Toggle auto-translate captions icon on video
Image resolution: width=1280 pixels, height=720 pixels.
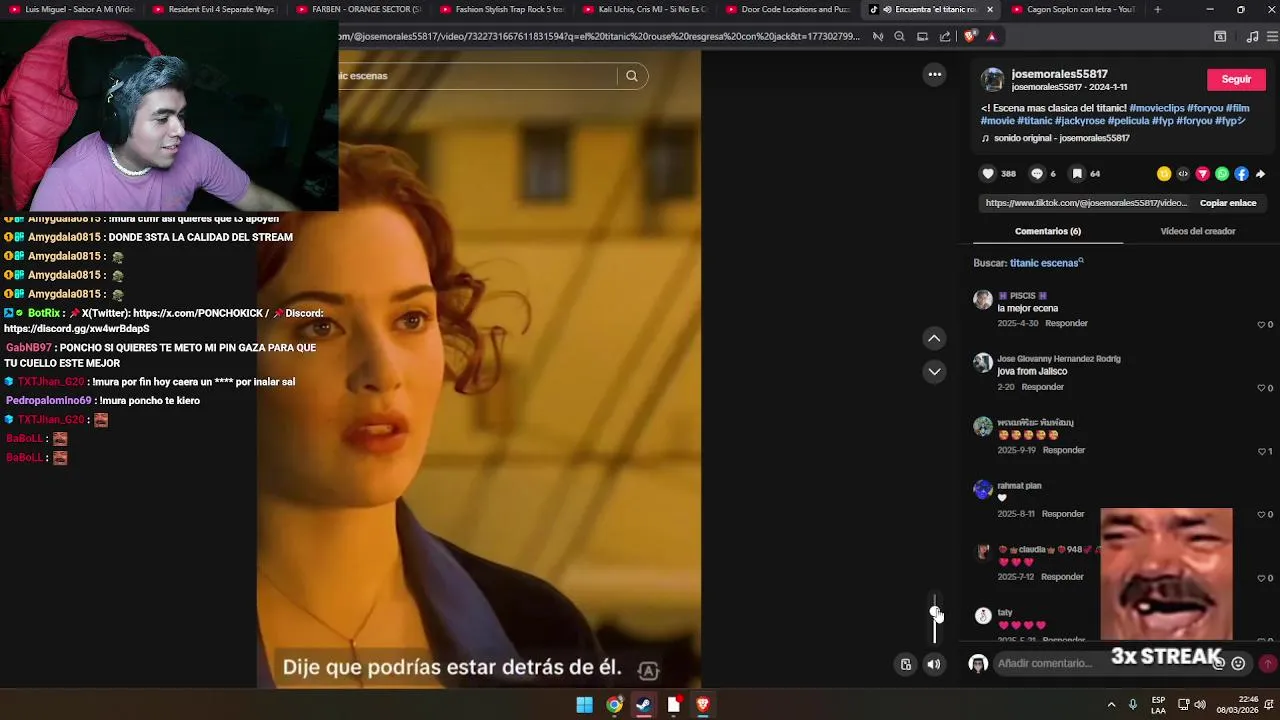(648, 671)
